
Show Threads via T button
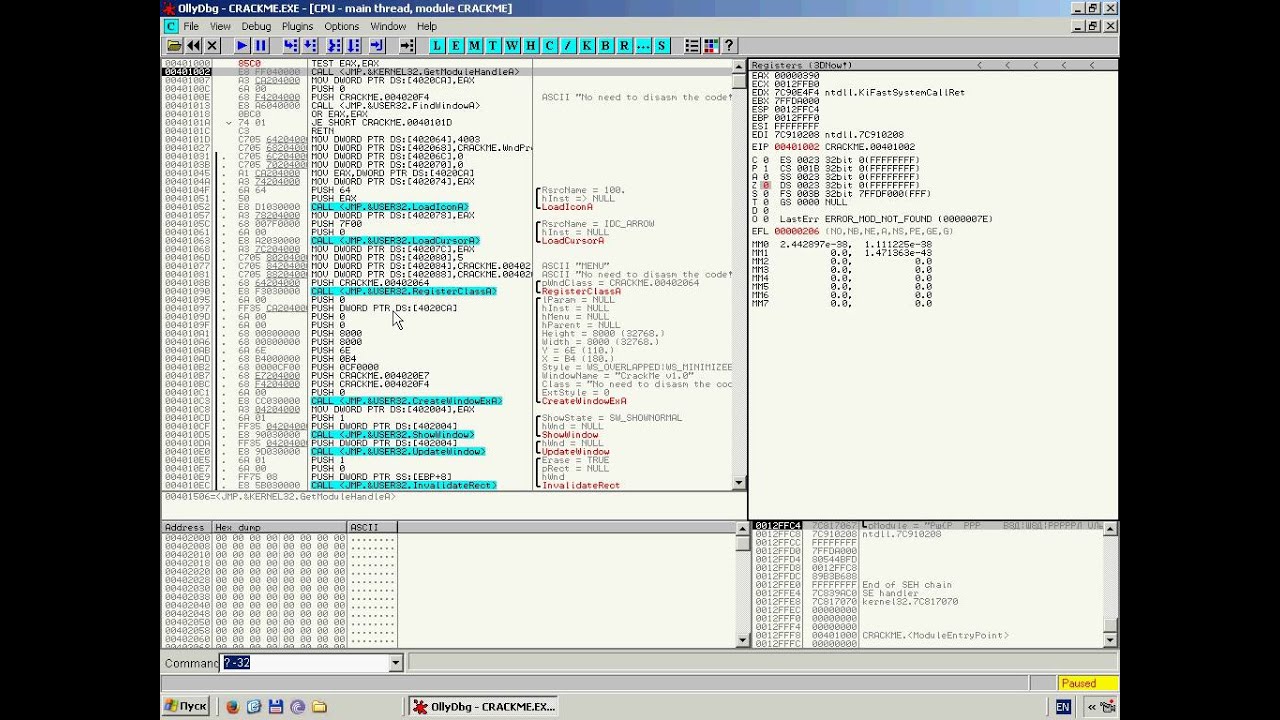click(493, 46)
